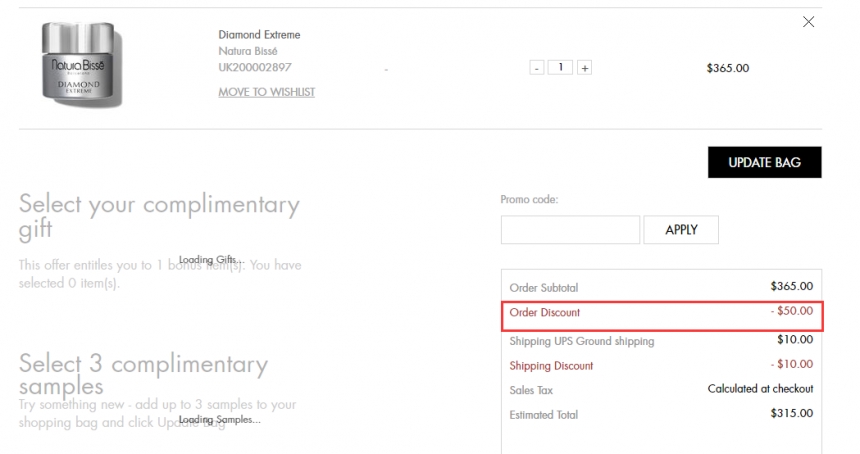Image resolution: width=860 pixels, height=454 pixels.
Task: Select the Estimated Total amount $315.00
Action: pyautogui.click(x=791, y=413)
